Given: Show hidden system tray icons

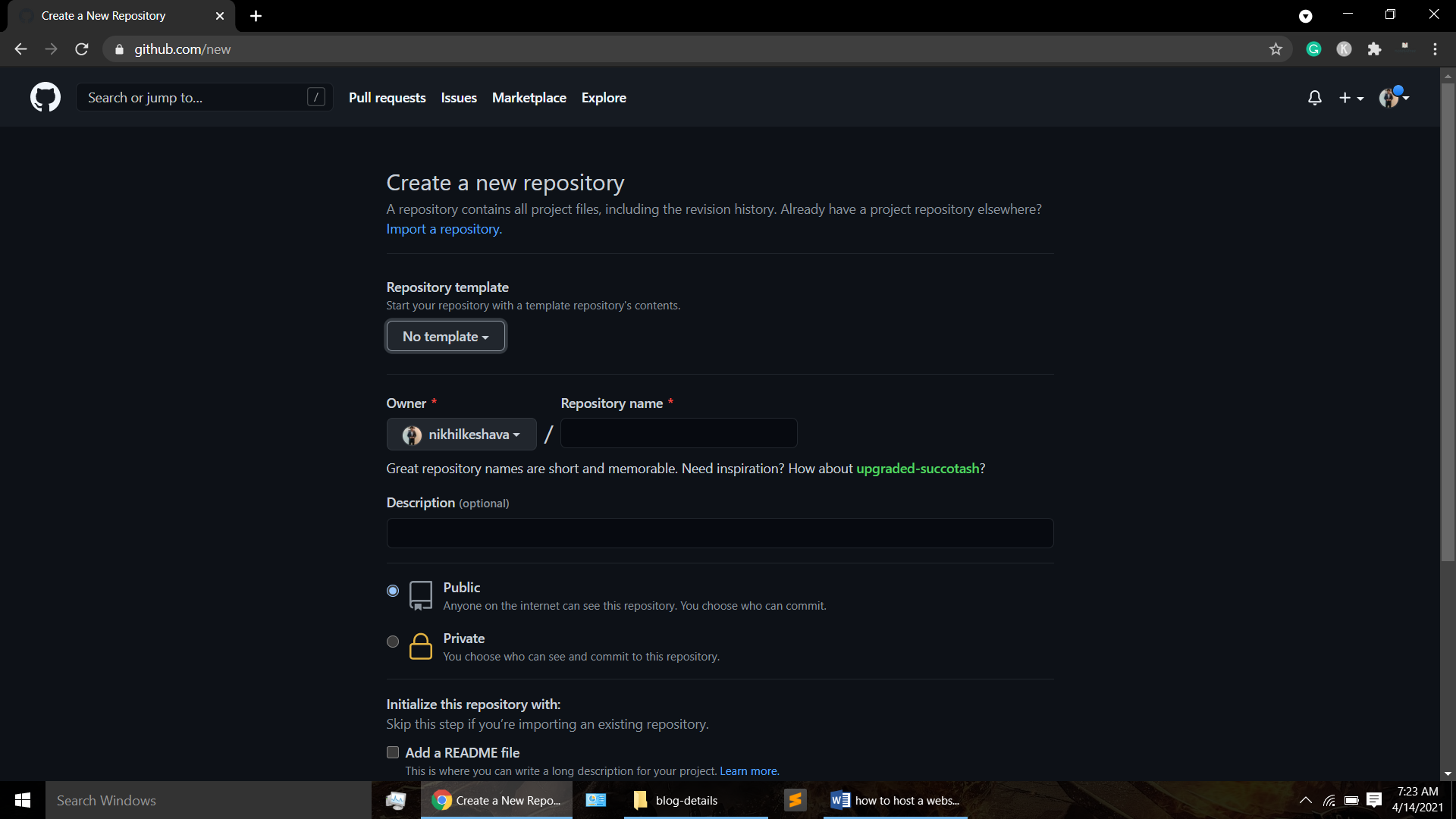Looking at the screenshot, I should tap(1306, 800).
